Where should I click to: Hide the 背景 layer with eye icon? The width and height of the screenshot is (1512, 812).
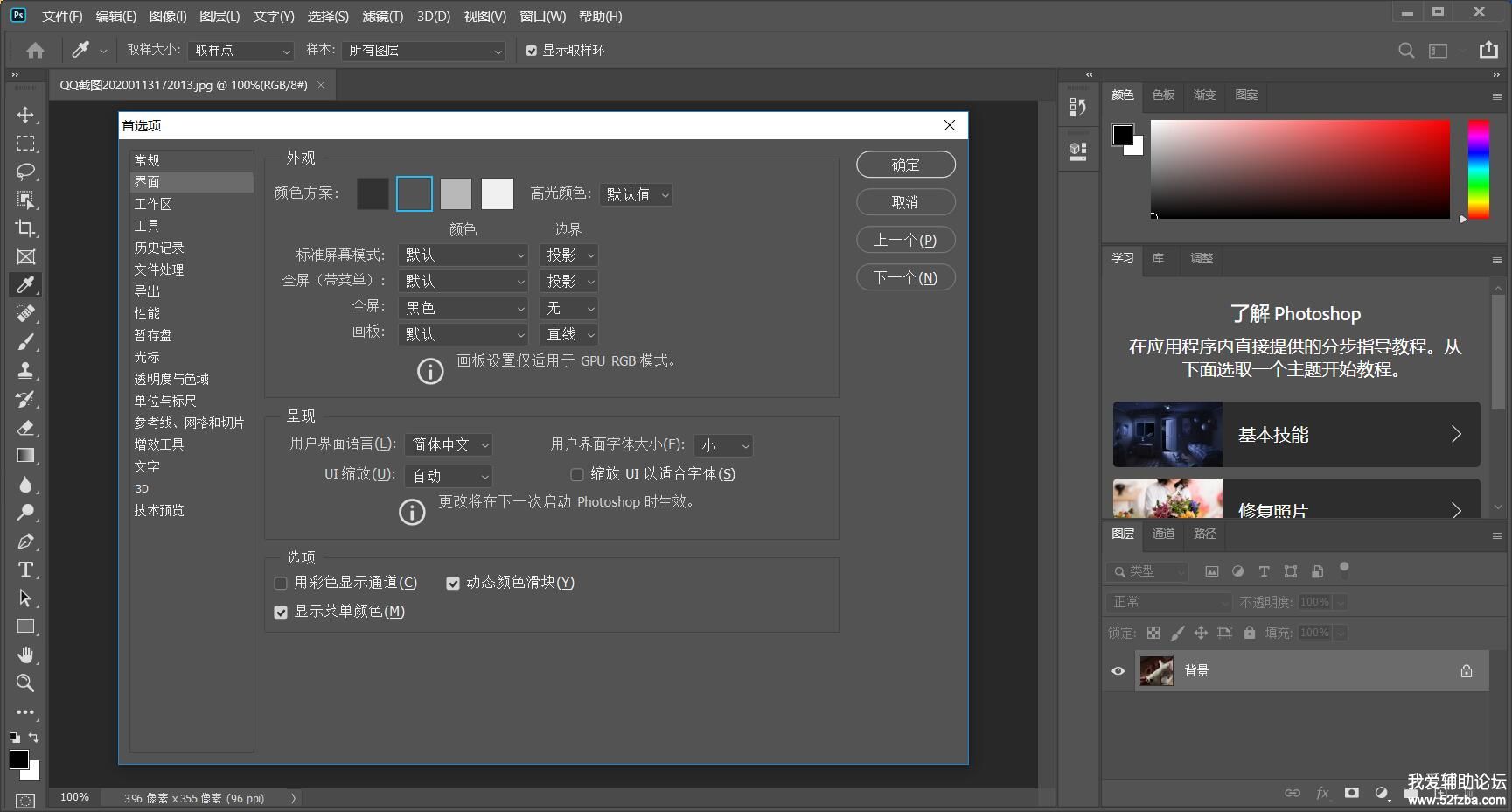1118,671
